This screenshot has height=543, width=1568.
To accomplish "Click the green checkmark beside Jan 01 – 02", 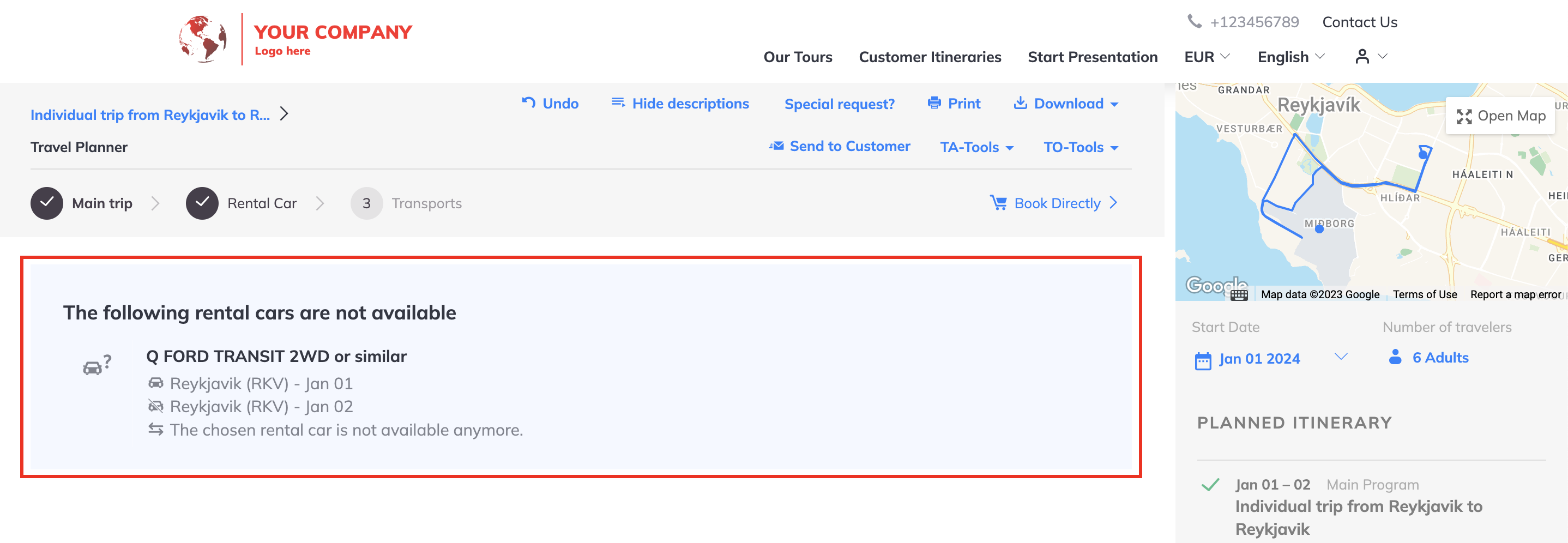I will pos(1211,485).
